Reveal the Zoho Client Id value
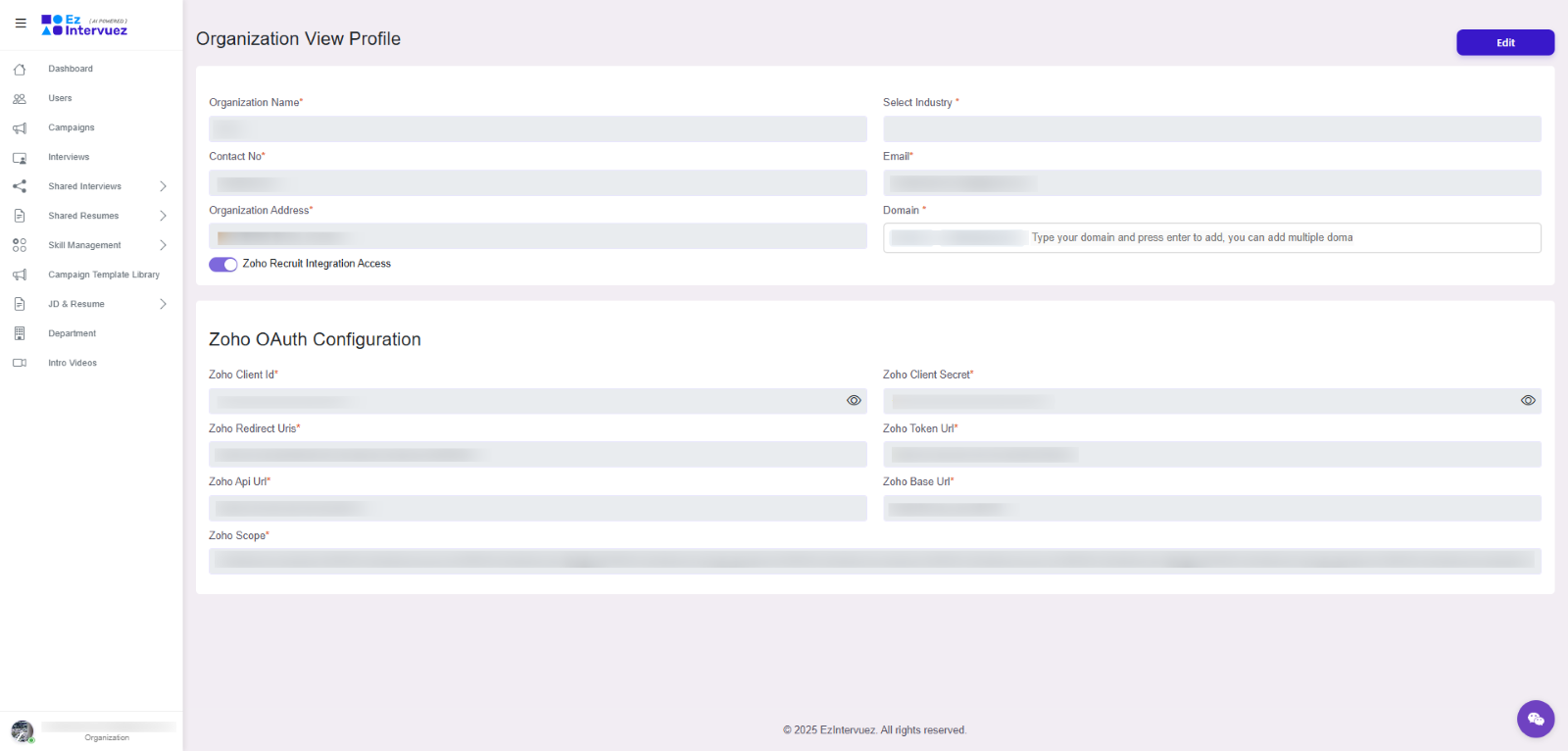The width and height of the screenshot is (1568, 751). coord(854,401)
